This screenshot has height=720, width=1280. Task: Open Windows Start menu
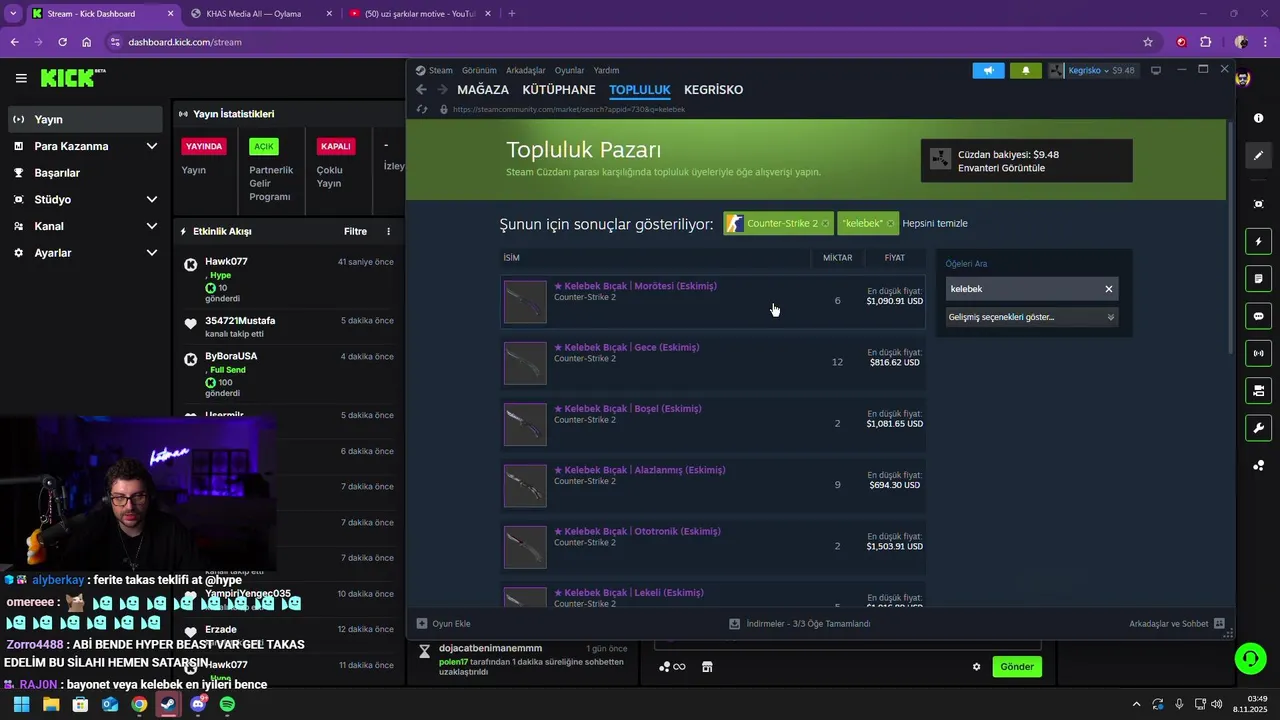pos(21,704)
